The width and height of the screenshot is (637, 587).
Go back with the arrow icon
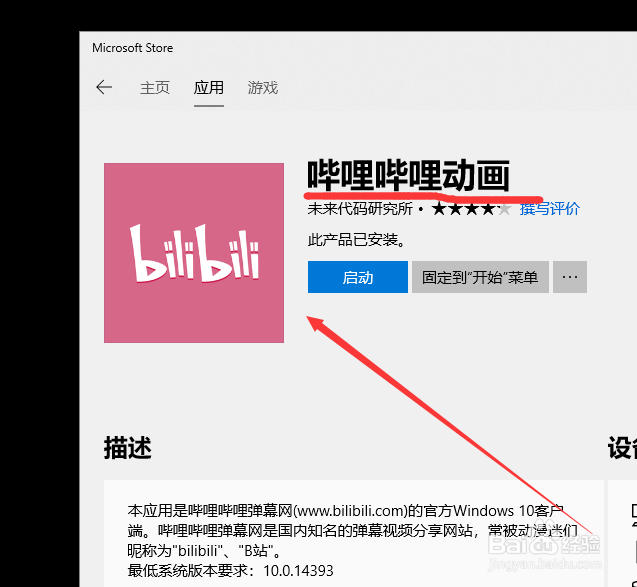[104, 87]
